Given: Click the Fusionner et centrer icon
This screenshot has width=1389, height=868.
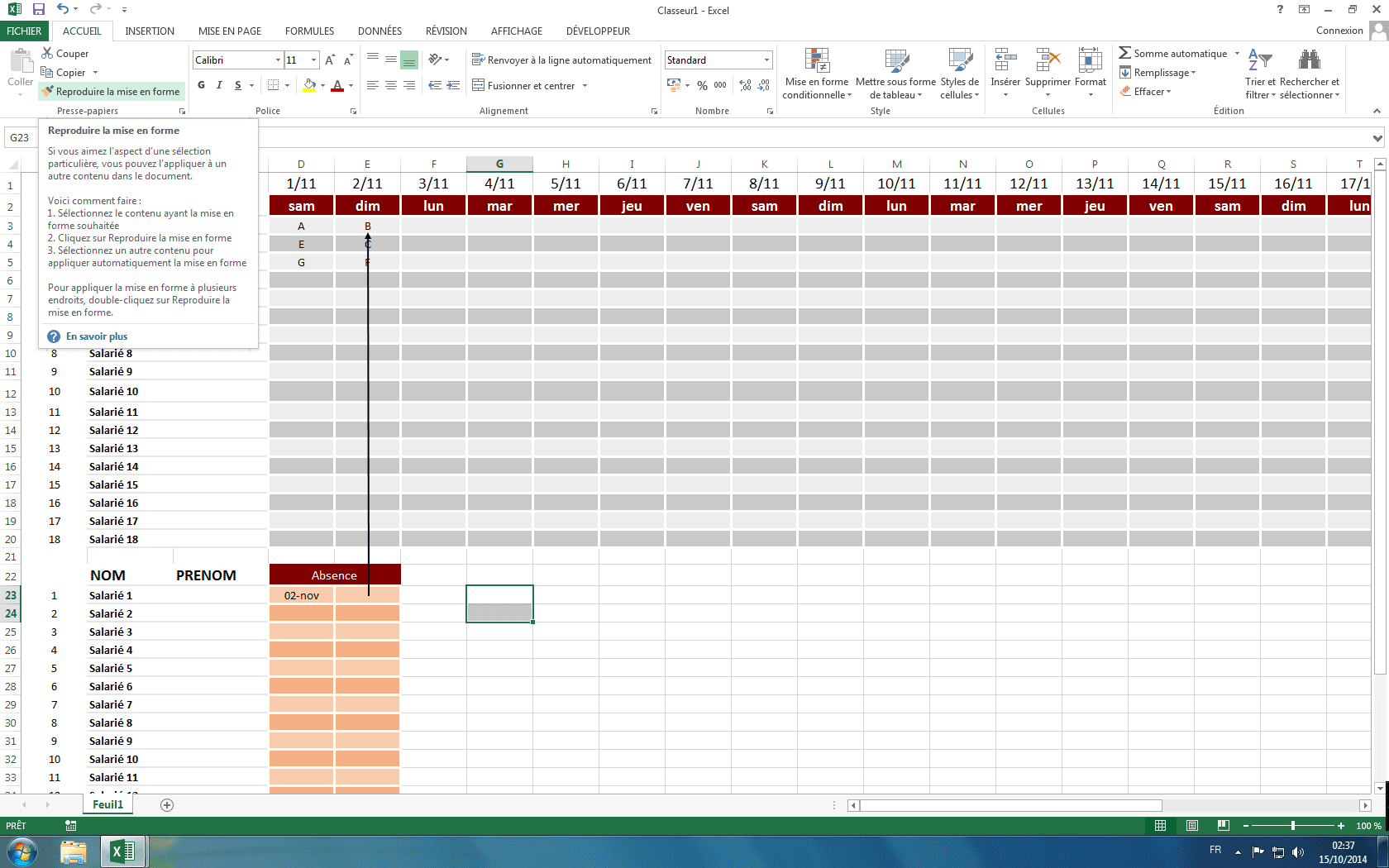Looking at the screenshot, I should tap(478, 85).
